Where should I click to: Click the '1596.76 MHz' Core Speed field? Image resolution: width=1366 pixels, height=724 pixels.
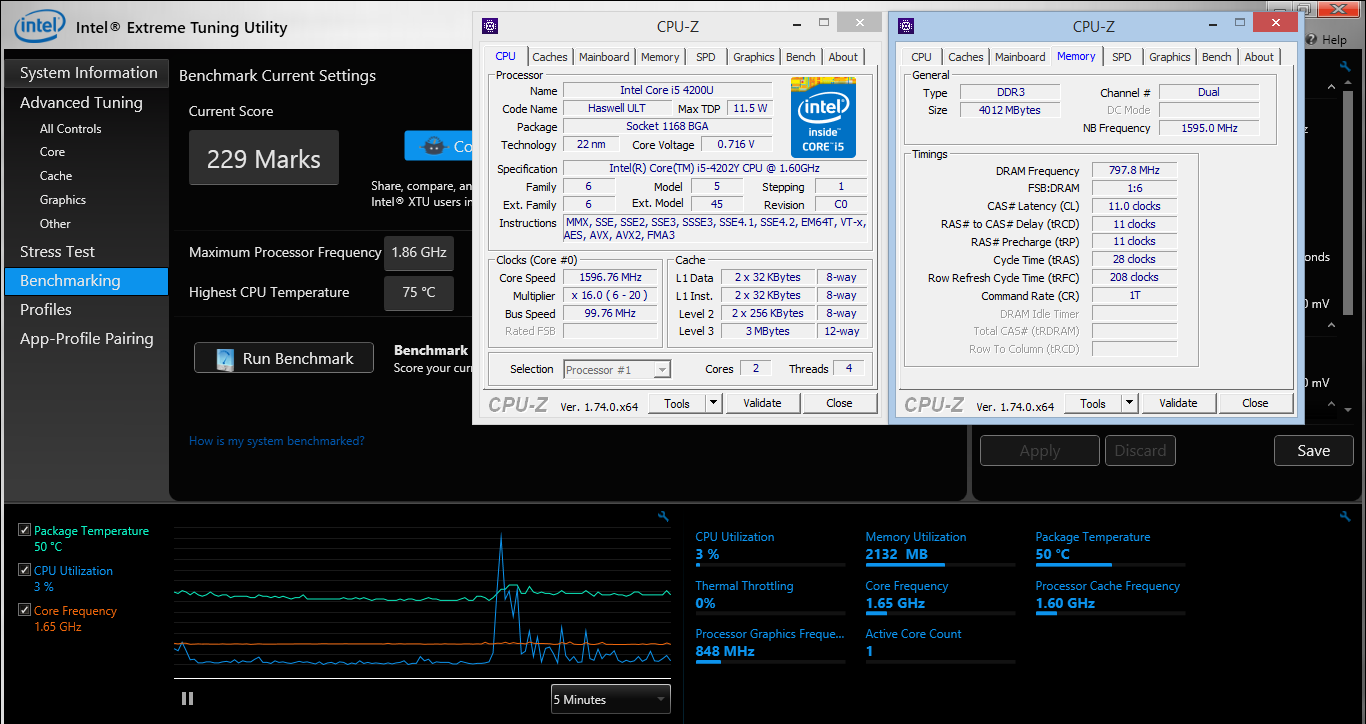610,277
